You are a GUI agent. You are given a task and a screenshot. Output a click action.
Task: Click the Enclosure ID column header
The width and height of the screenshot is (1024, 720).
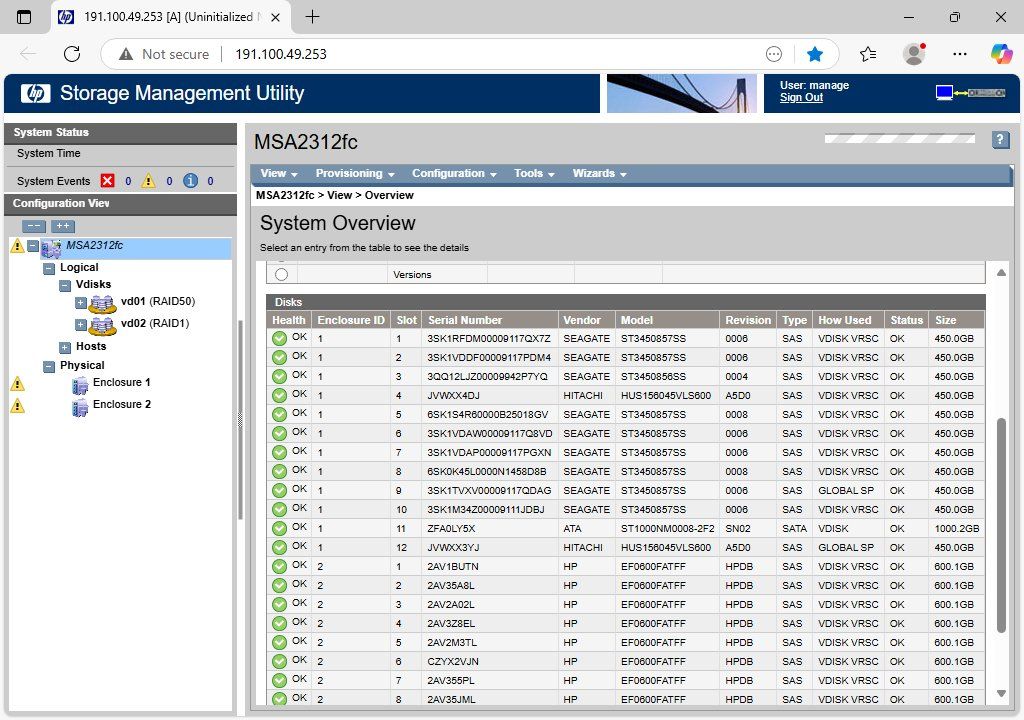coord(351,320)
